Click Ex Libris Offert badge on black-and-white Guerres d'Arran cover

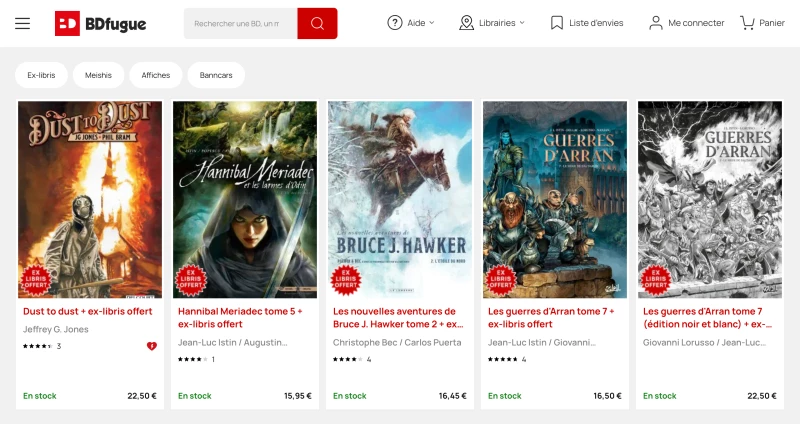tap(656, 280)
